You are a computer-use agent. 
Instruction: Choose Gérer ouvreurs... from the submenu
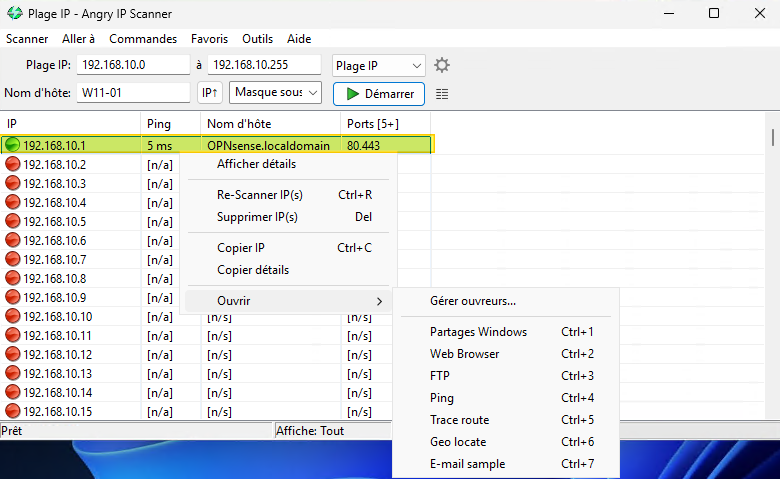pyautogui.click(x=473, y=300)
